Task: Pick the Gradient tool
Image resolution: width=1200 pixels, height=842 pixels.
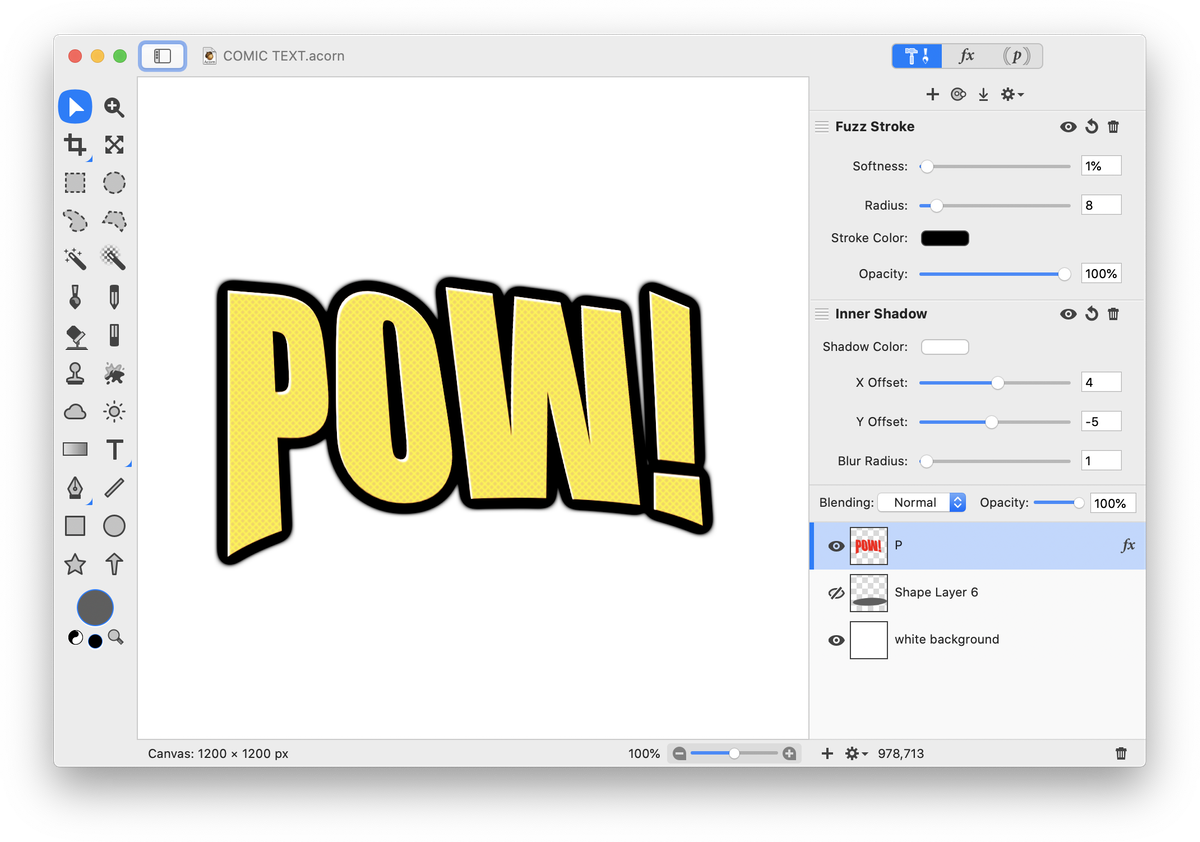Action: coord(75,450)
